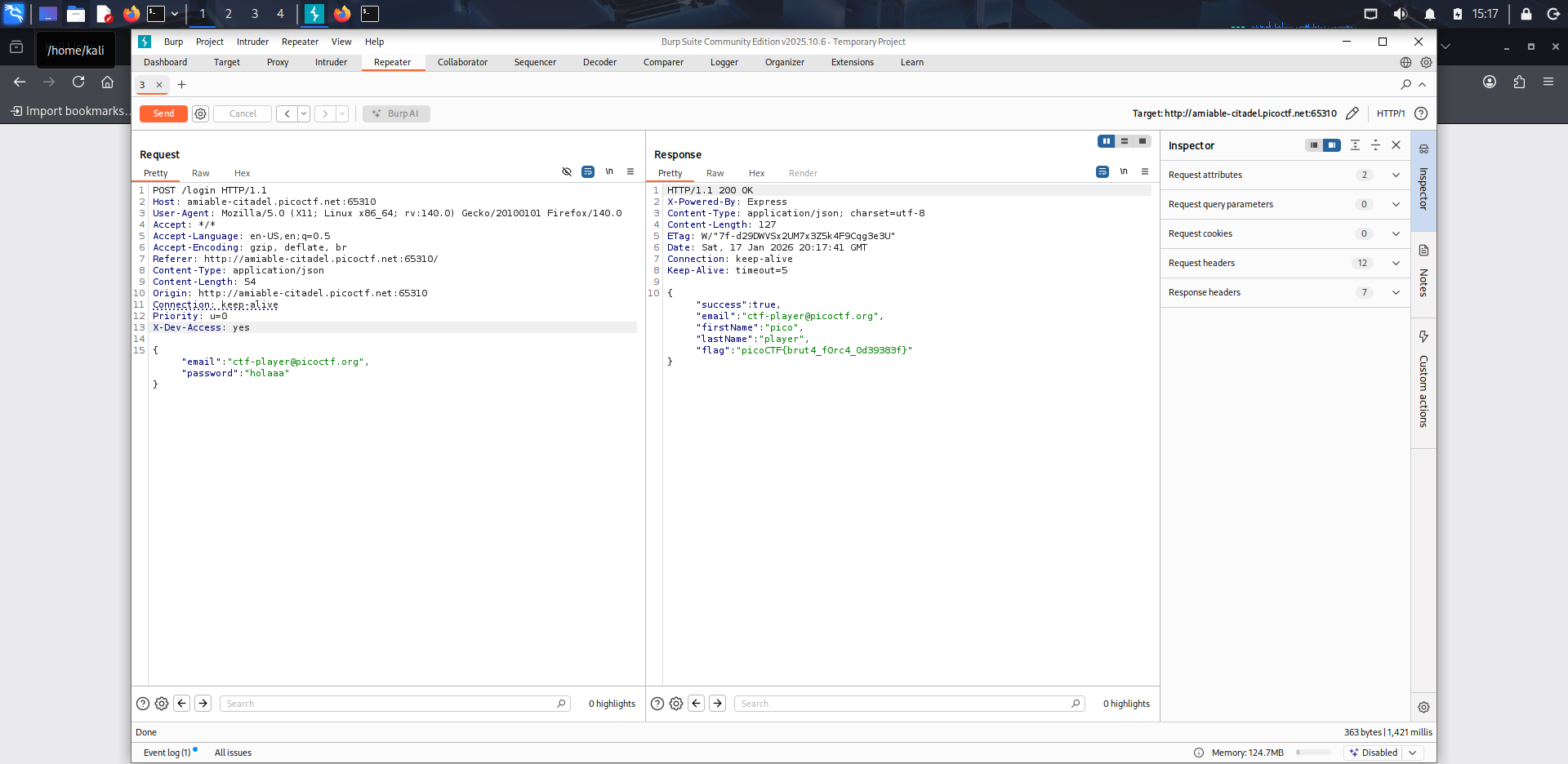The width and height of the screenshot is (1568, 764).
Task: Edit target with pencil icon
Action: point(1352,113)
